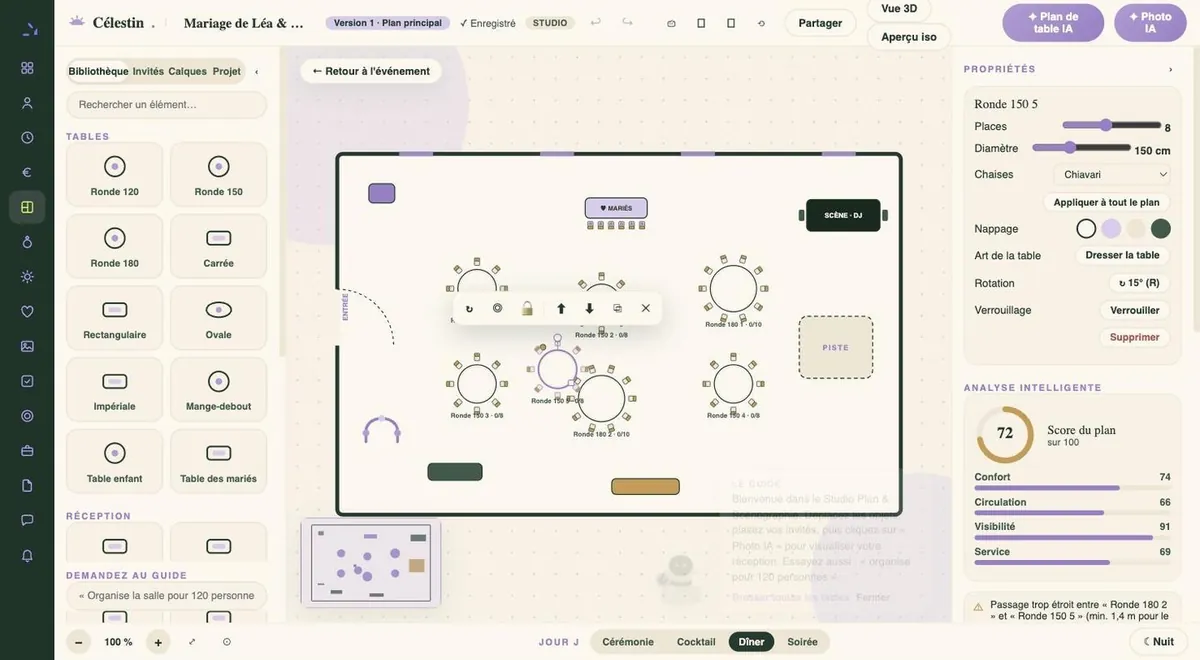Rotate the selected table from floating toolbar

(469, 308)
